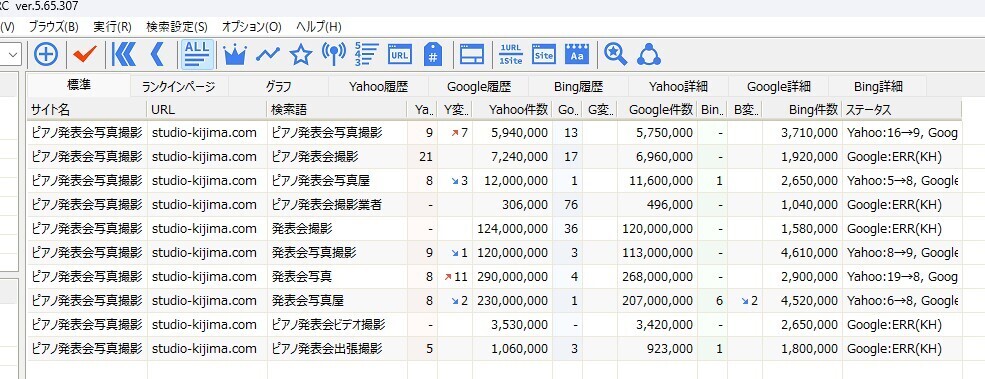Click the Google count 268,000,000 cell
The width and height of the screenshot is (985, 379).
tap(657, 277)
